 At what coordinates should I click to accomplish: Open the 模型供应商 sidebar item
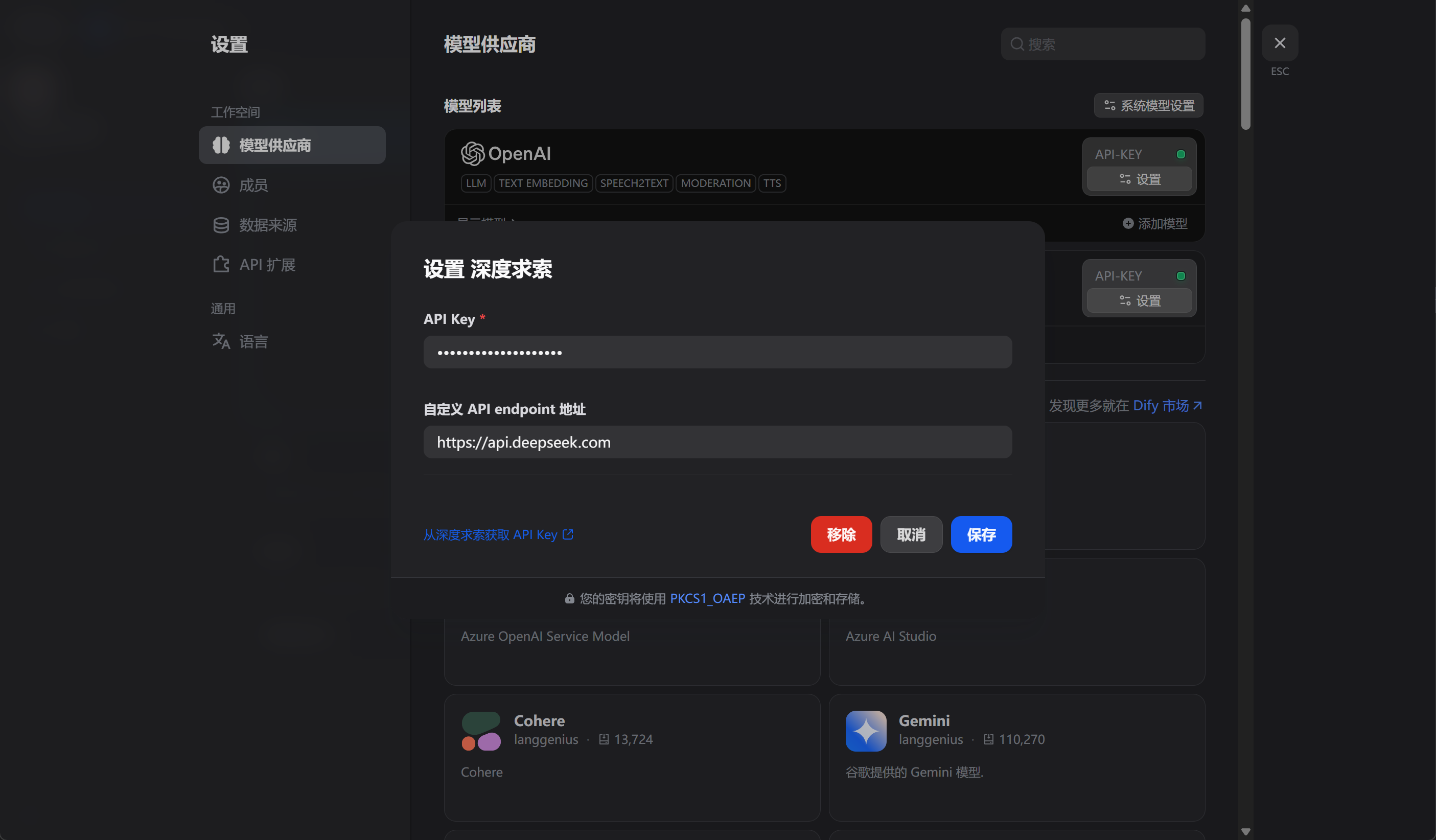(292, 145)
